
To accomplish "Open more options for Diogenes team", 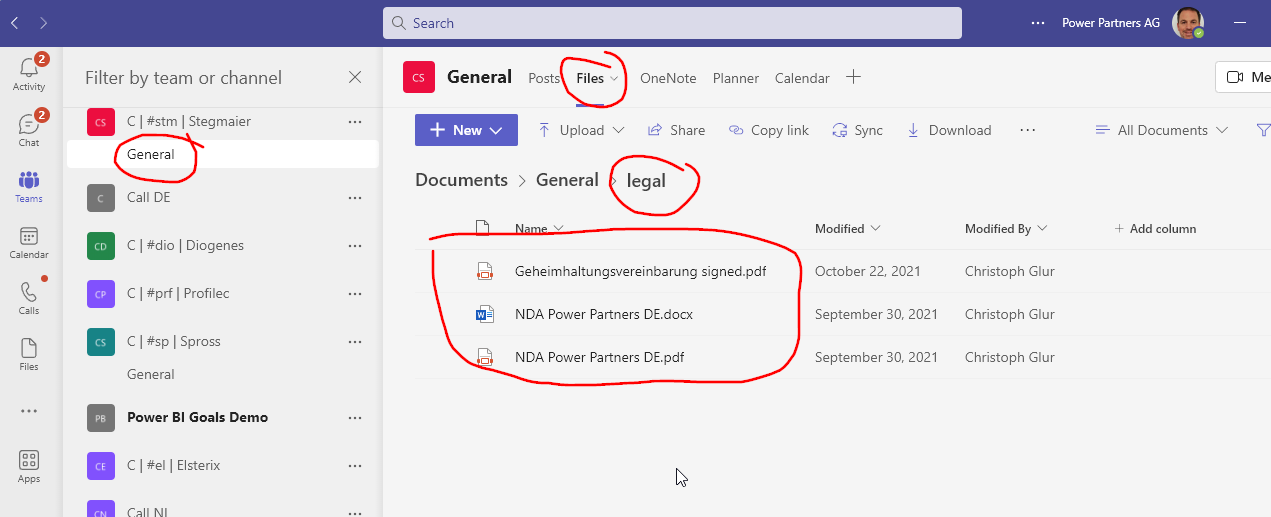I will [354, 245].
